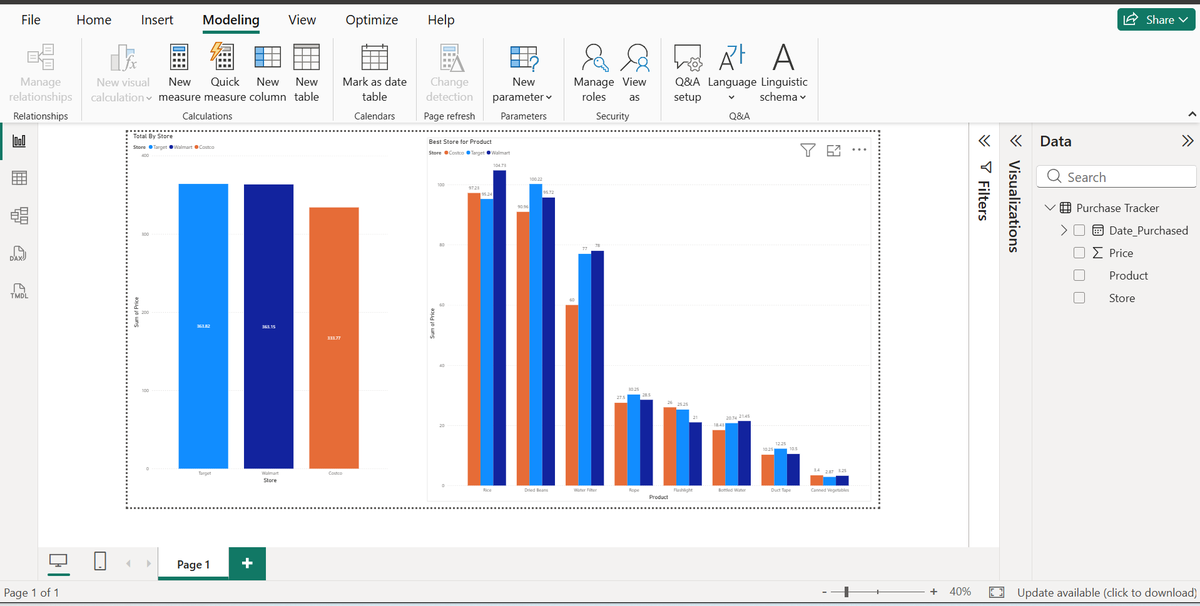Viewport: 1200px width, 606px height.
Task: Select the Modeling ribbon tab
Action: (x=231, y=19)
